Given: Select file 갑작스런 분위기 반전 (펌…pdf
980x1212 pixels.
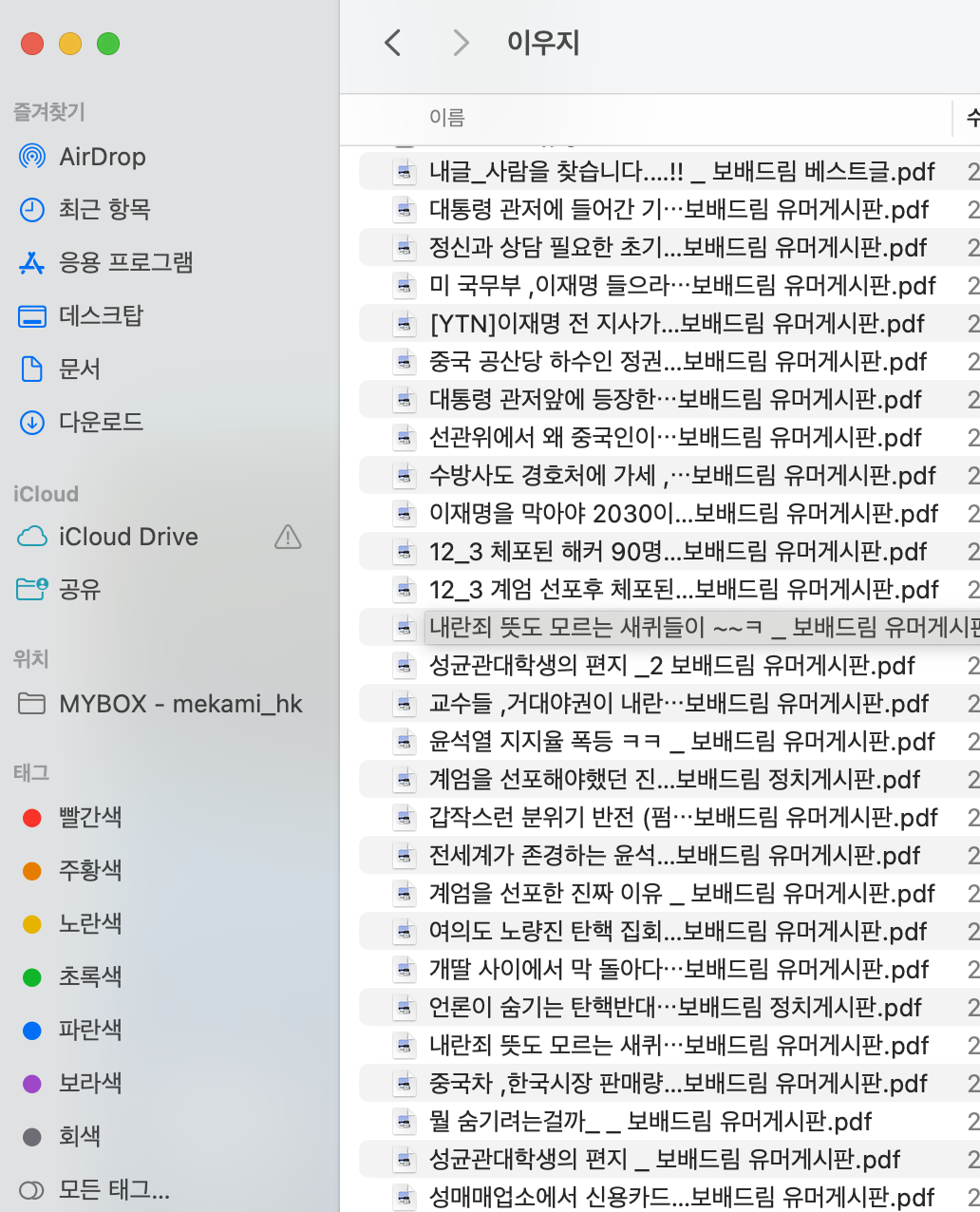Looking at the screenshot, I should 684,818.
